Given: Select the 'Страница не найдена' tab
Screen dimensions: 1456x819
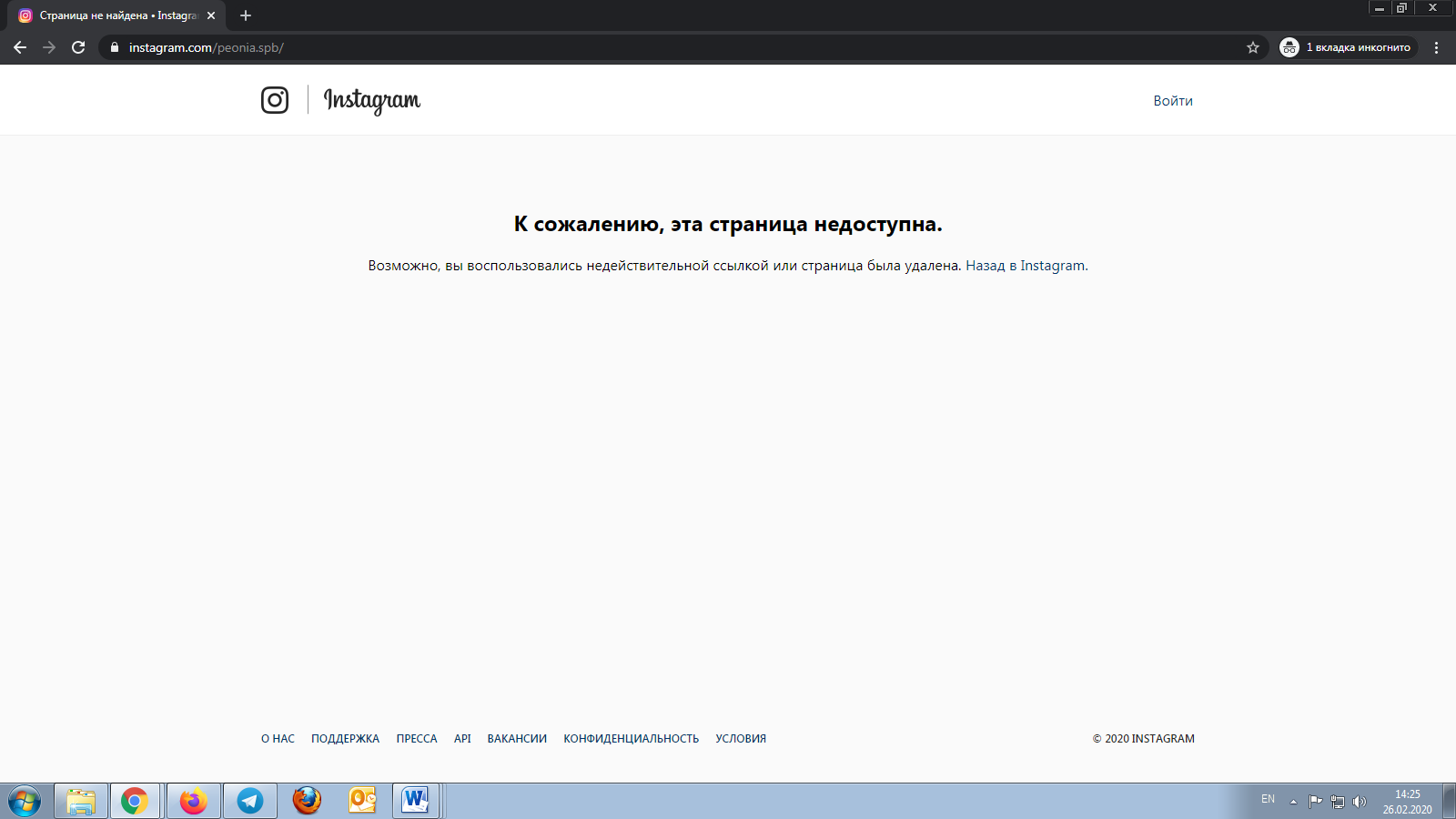Looking at the screenshot, I should [117, 15].
